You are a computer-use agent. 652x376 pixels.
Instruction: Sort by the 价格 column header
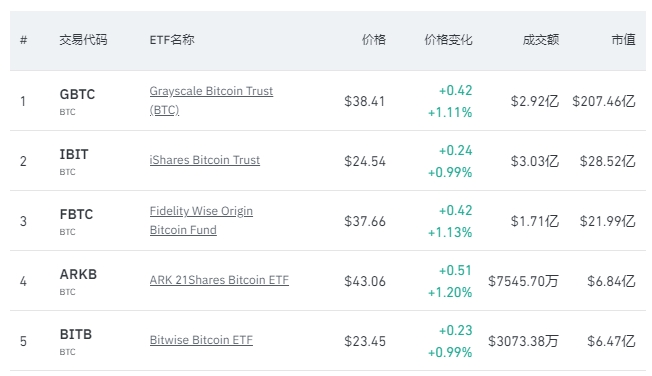click(x=374, y=40)
